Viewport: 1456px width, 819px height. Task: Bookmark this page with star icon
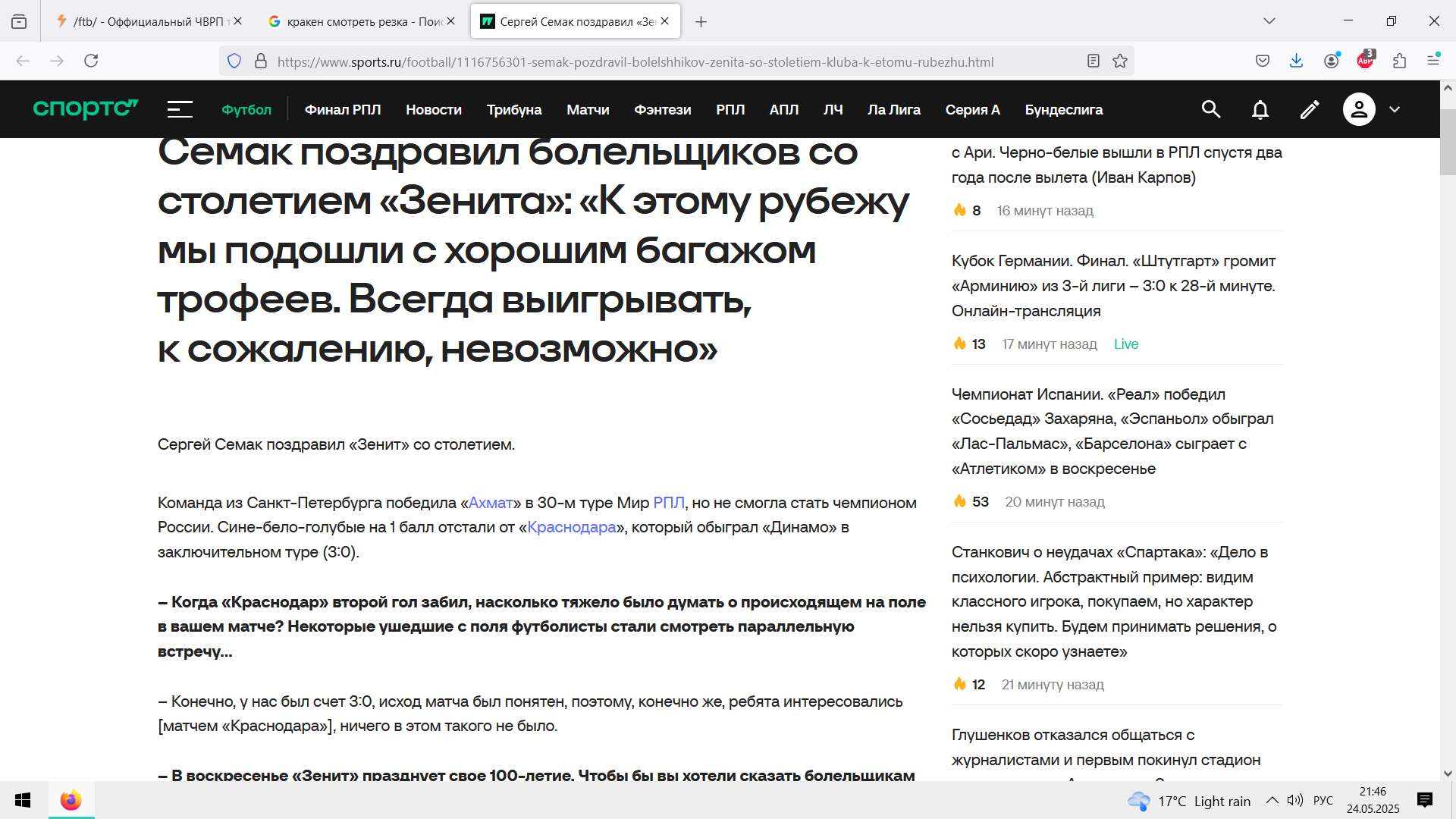(1120, 61)
